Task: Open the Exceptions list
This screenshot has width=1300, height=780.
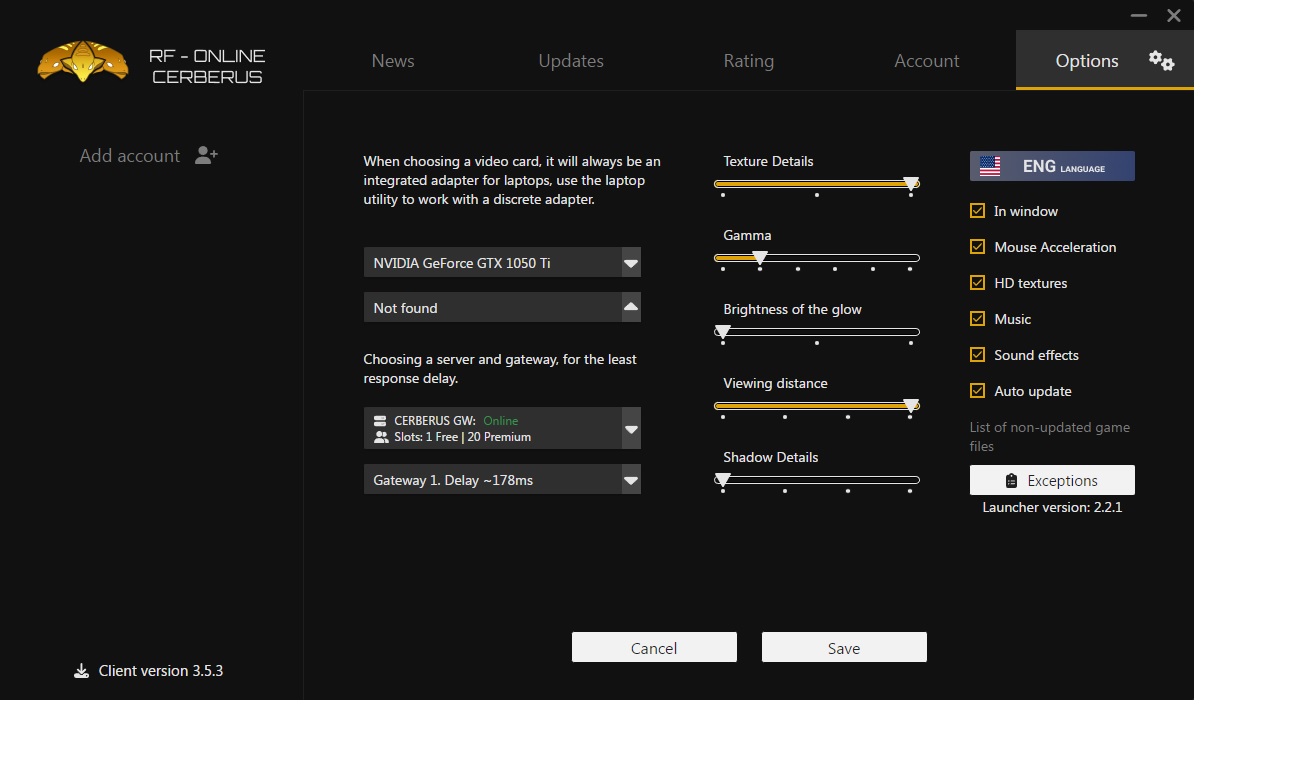Action: [x=1052, y=480]
